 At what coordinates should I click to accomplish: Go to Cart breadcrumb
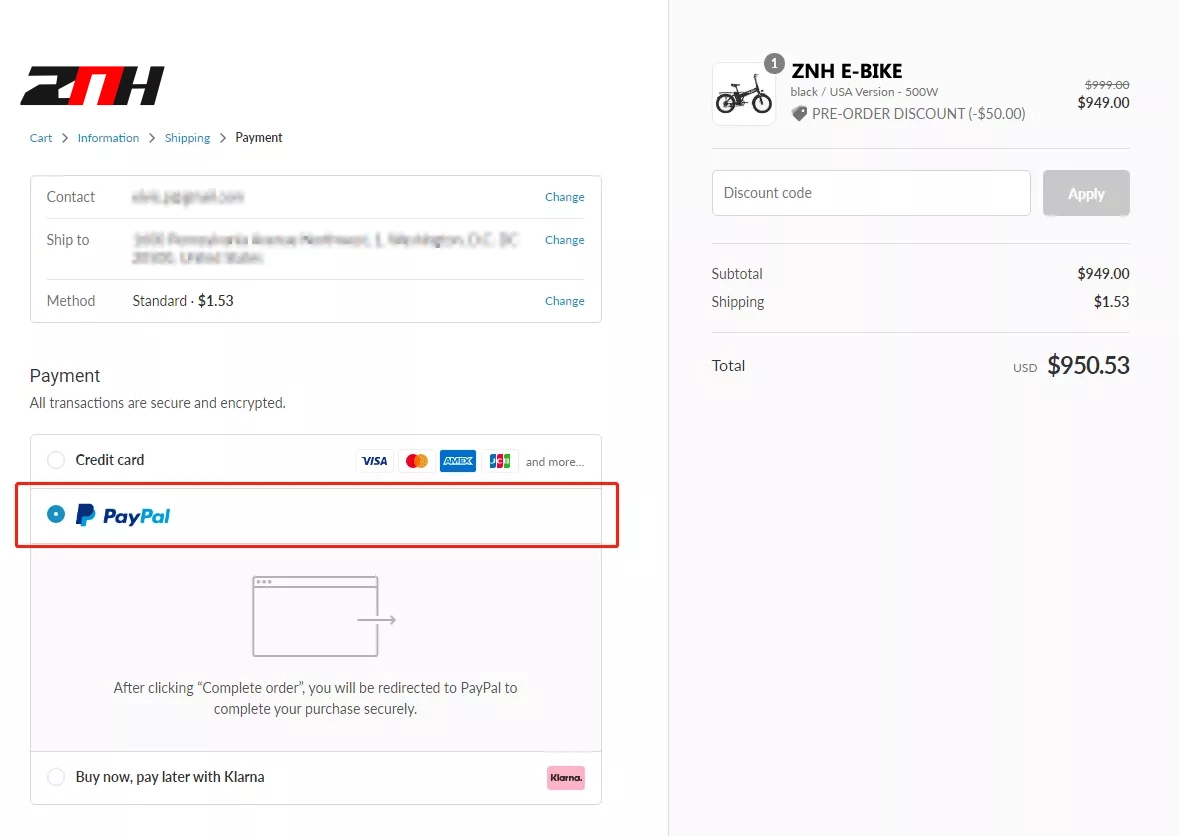tap(41, 138)
